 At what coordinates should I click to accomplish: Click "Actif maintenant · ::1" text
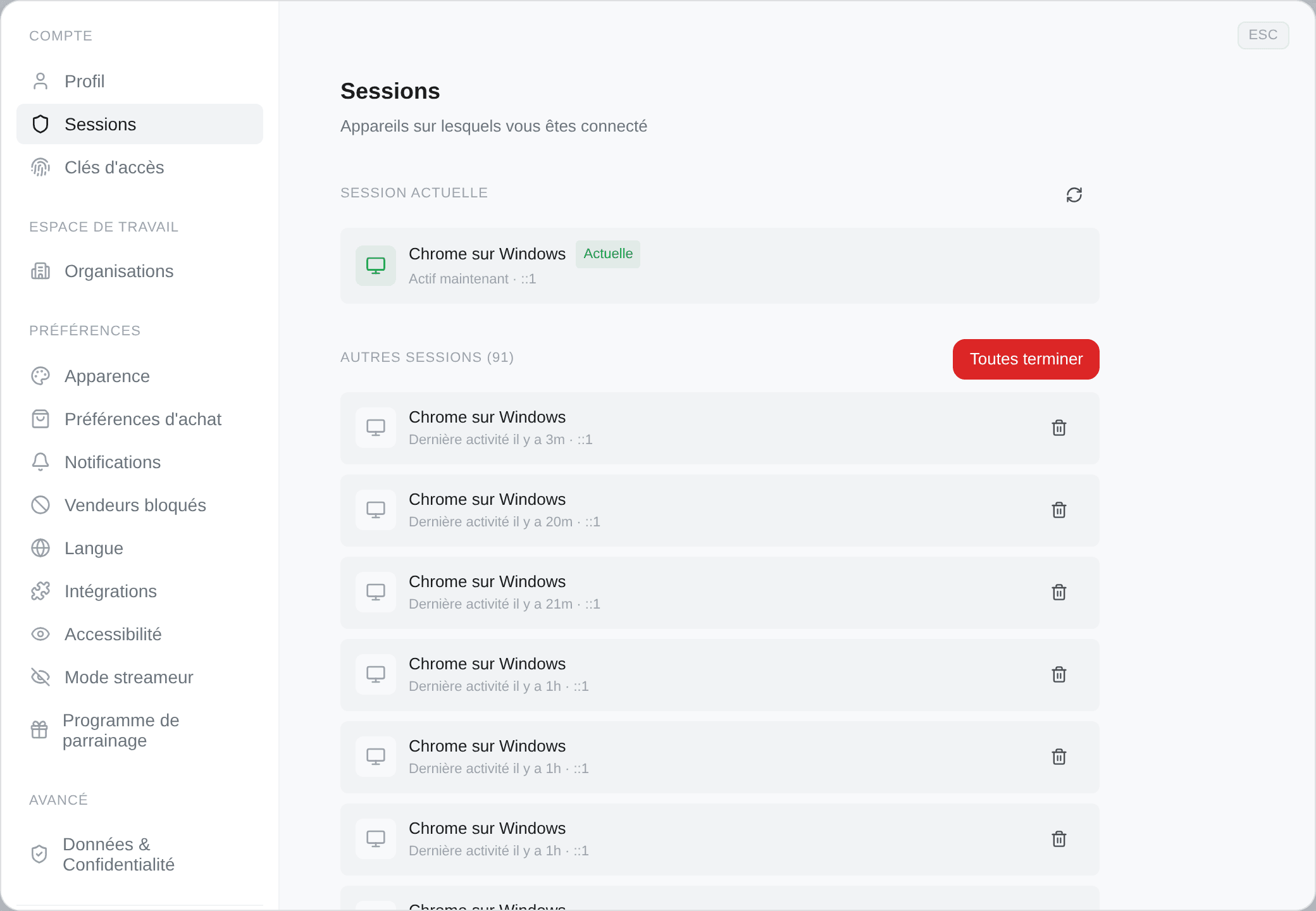click(x=473, y=279)
